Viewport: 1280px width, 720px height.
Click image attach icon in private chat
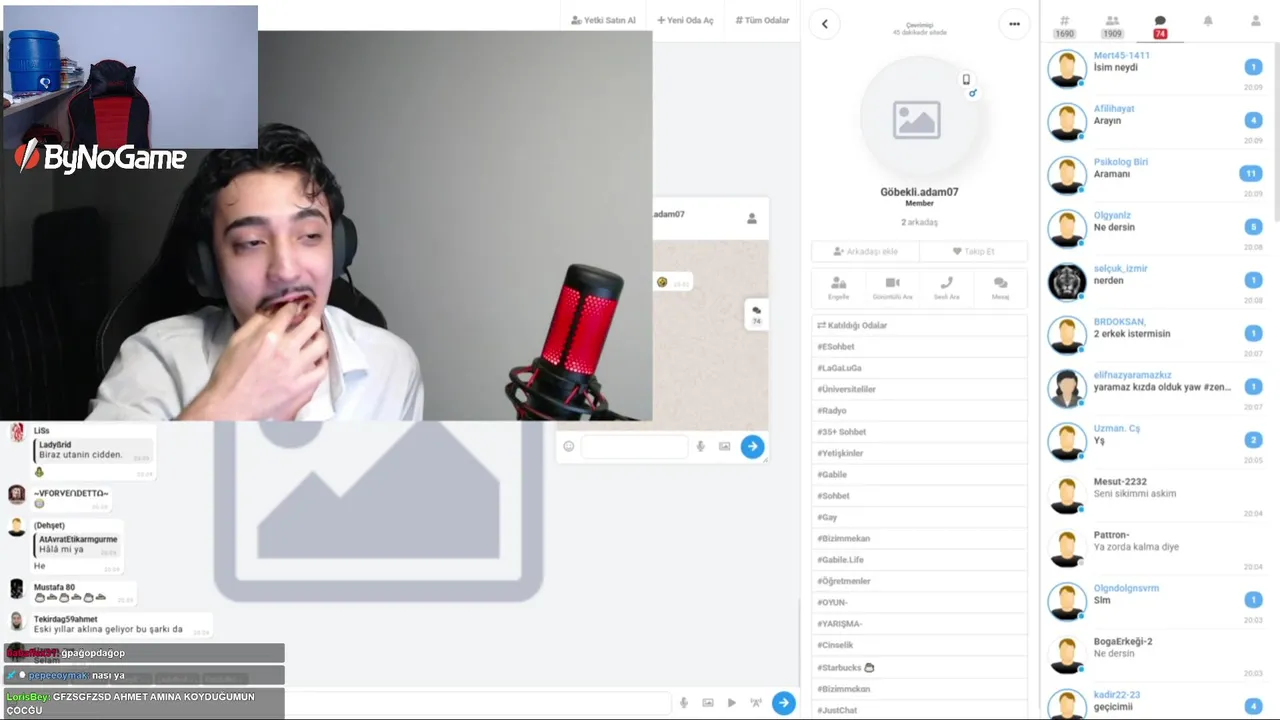[x=724, y=446]
